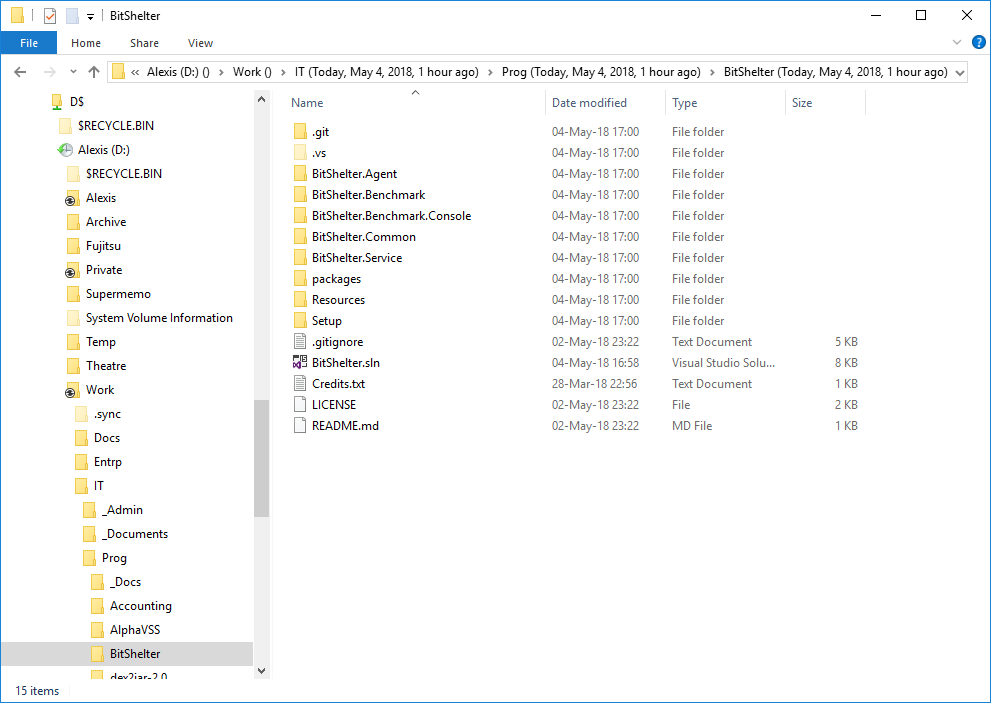Select LICENSE file icon
Viewport: 991px width, 703px height.
(300, 405)
